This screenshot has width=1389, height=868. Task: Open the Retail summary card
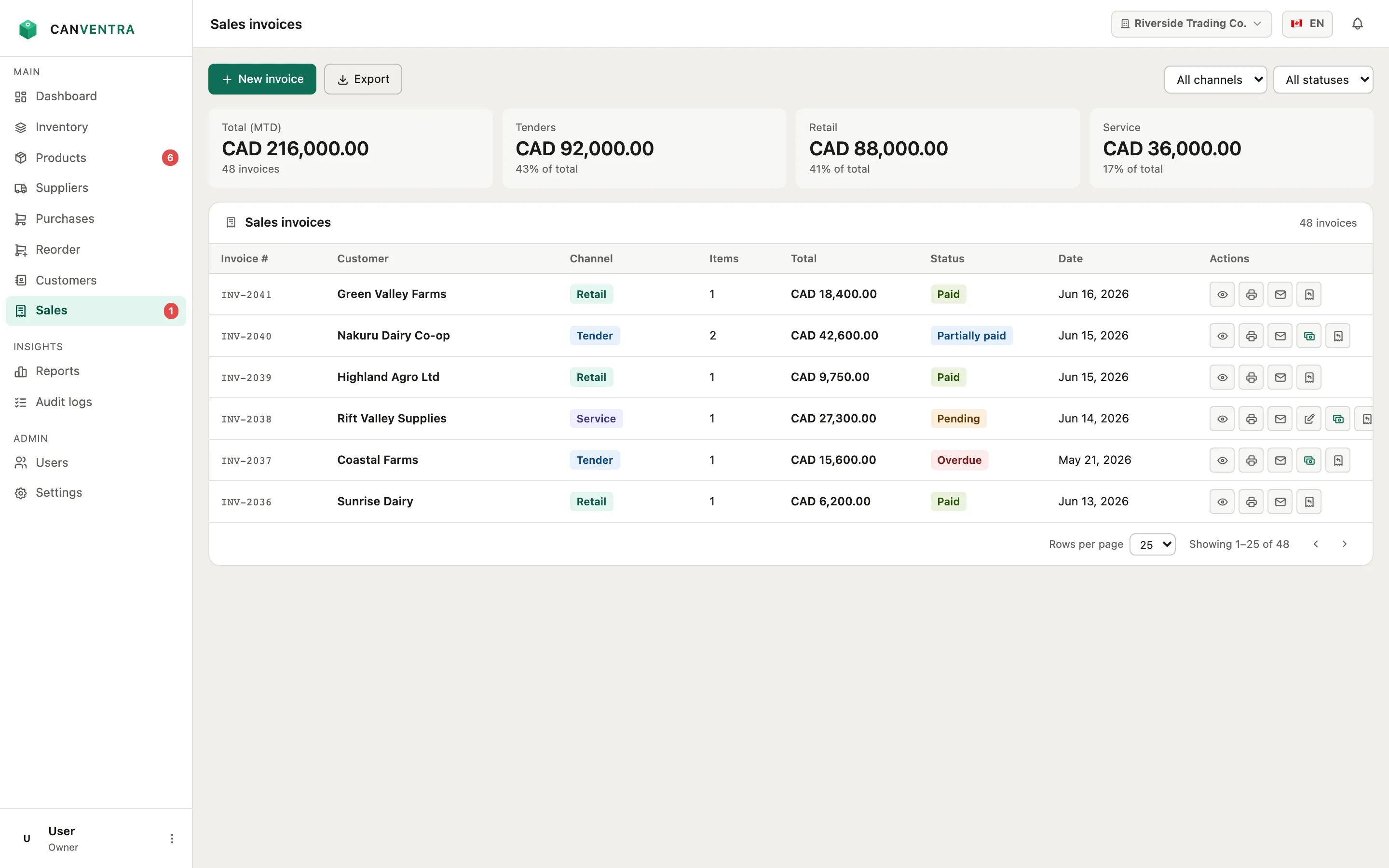(x=938, y=148)
